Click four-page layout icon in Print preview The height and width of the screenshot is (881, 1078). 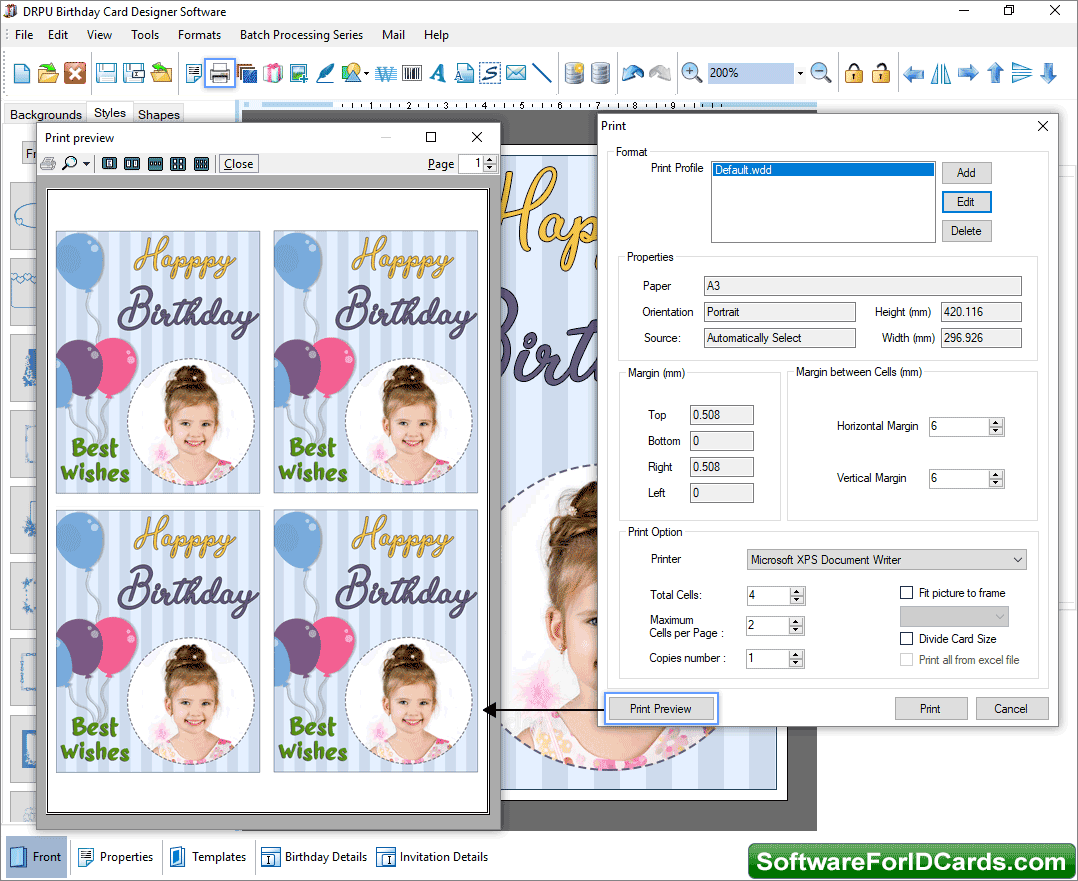point(178,164)
